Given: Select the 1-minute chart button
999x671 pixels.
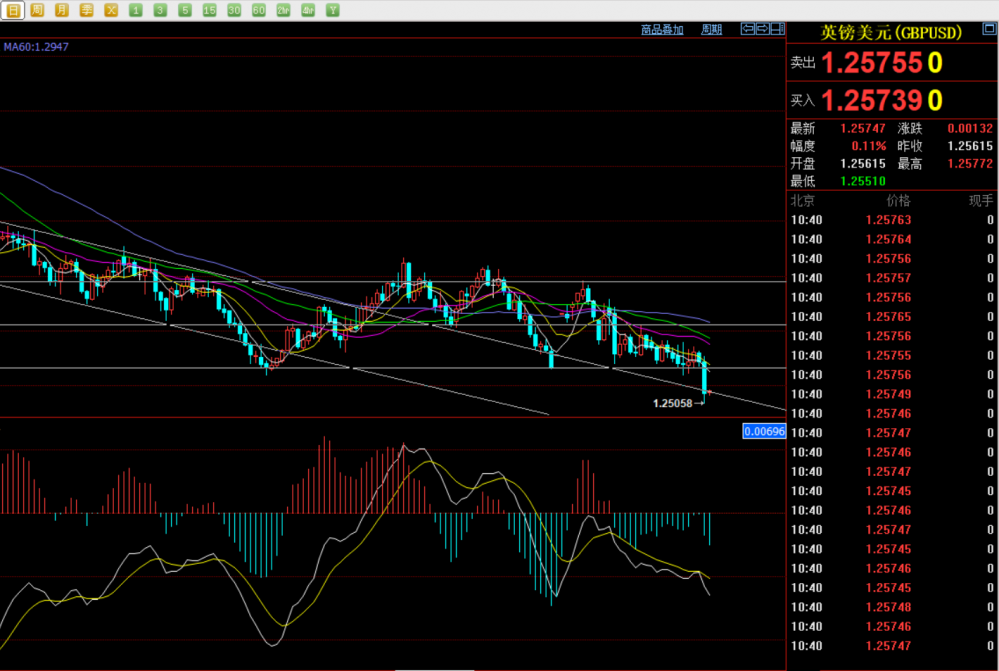Looking at the screenshot, I should [136, 10].
